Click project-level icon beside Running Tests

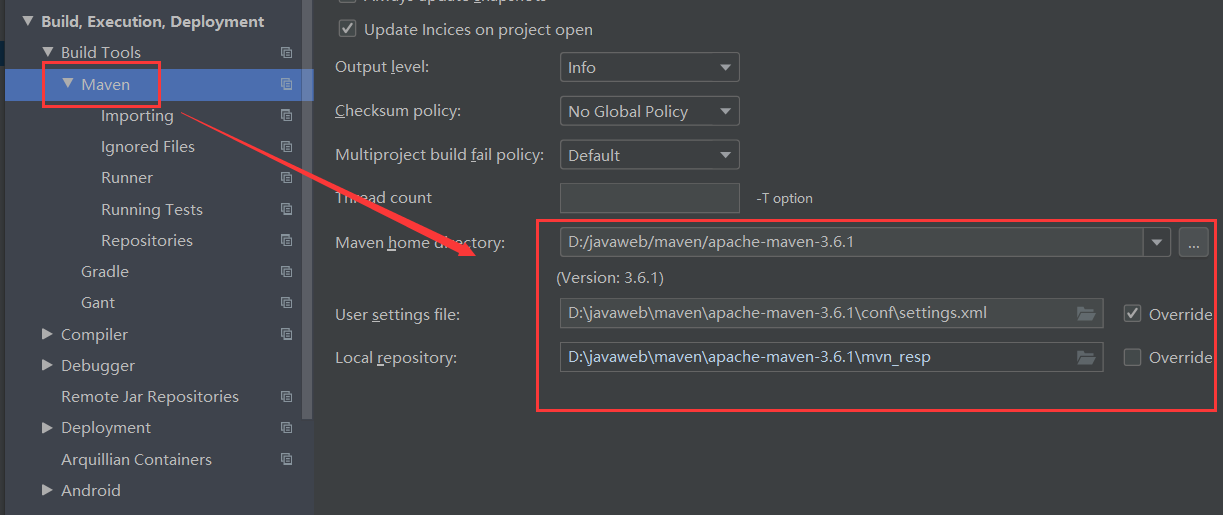pos(287,209)
